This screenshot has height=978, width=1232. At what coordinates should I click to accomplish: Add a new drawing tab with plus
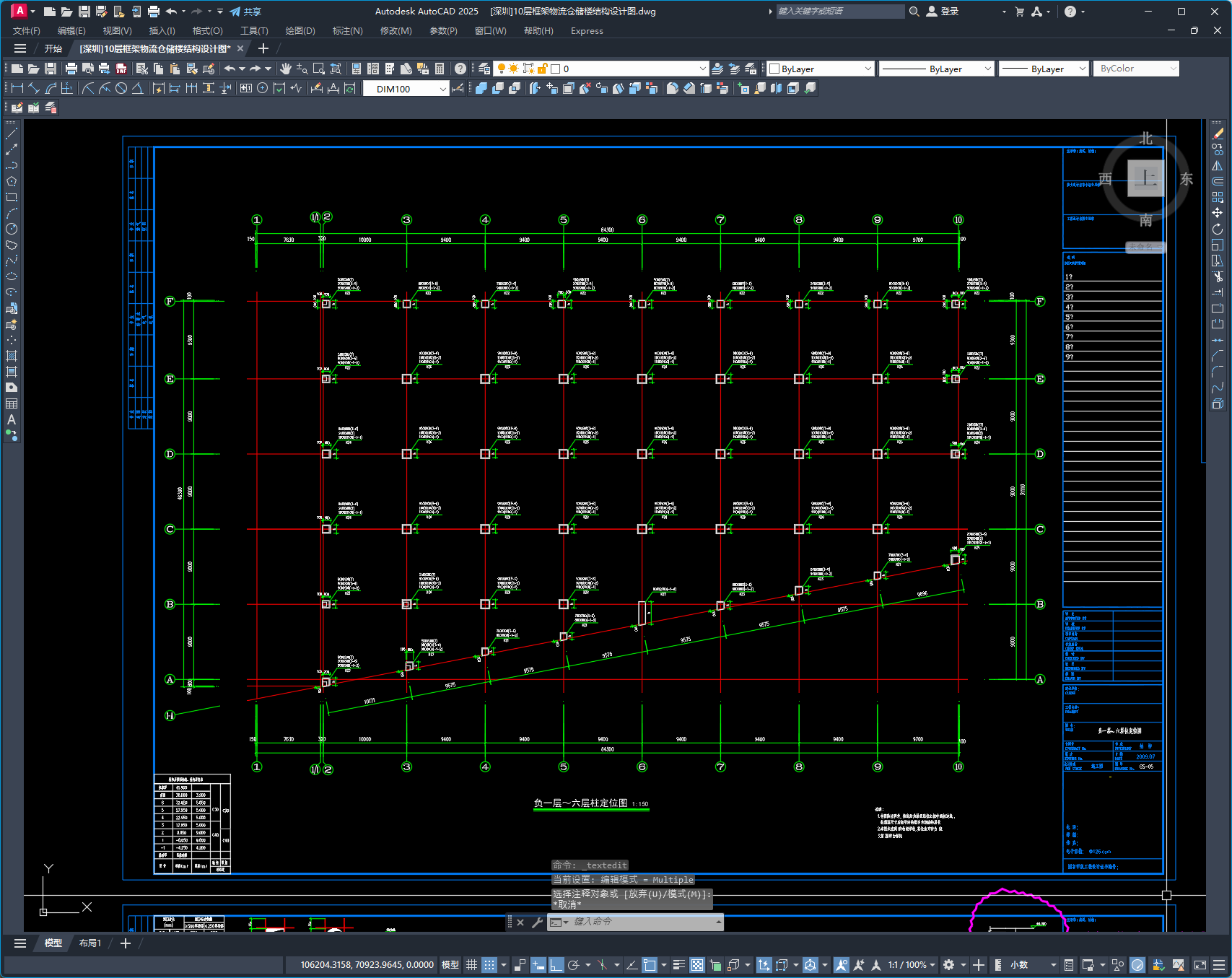[263, 48]
